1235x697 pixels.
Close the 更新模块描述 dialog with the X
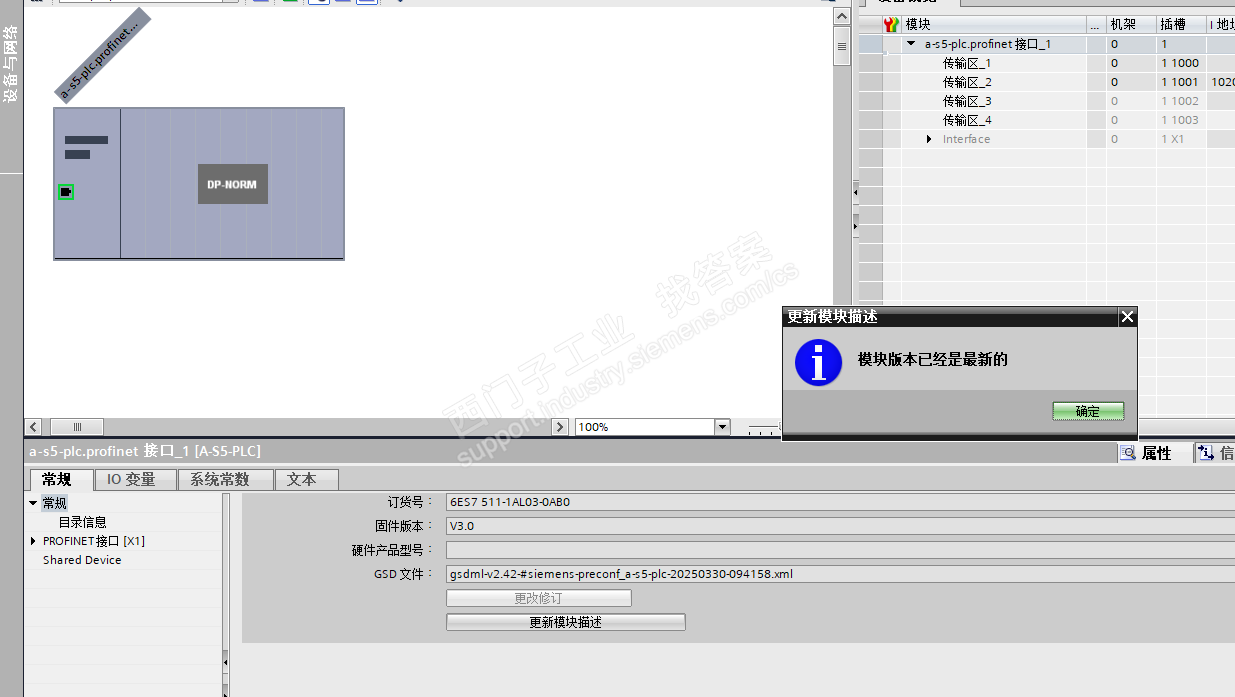point(1127,317)
